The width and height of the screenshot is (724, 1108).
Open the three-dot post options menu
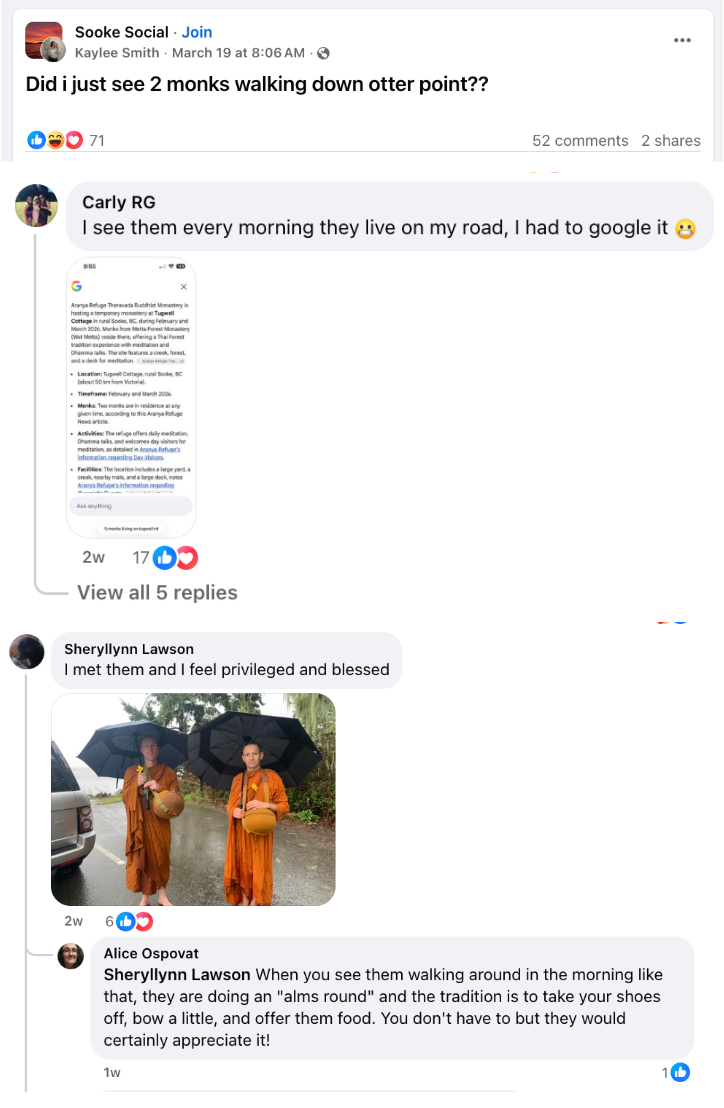coord(682,40)
